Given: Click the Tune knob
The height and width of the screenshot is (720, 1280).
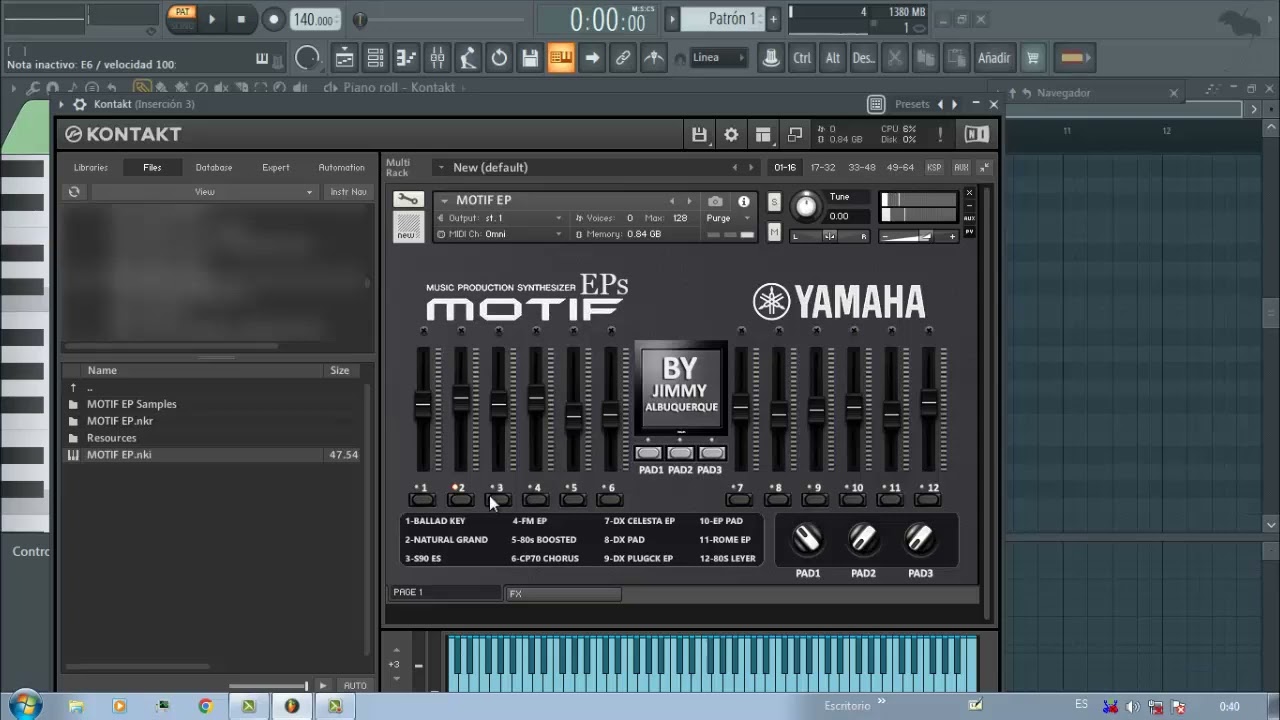Looking at the screenshot, I should point(805,206).
